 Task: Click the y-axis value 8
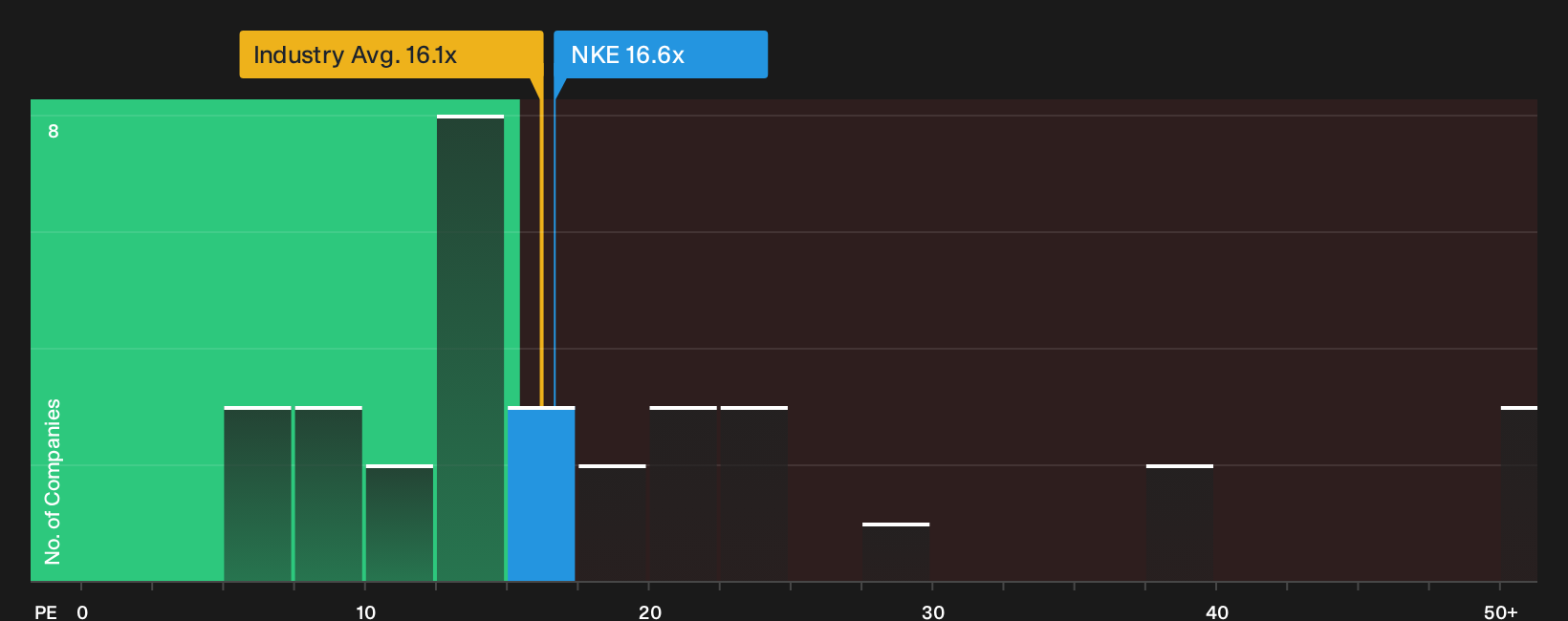click(x=54, y=131)
